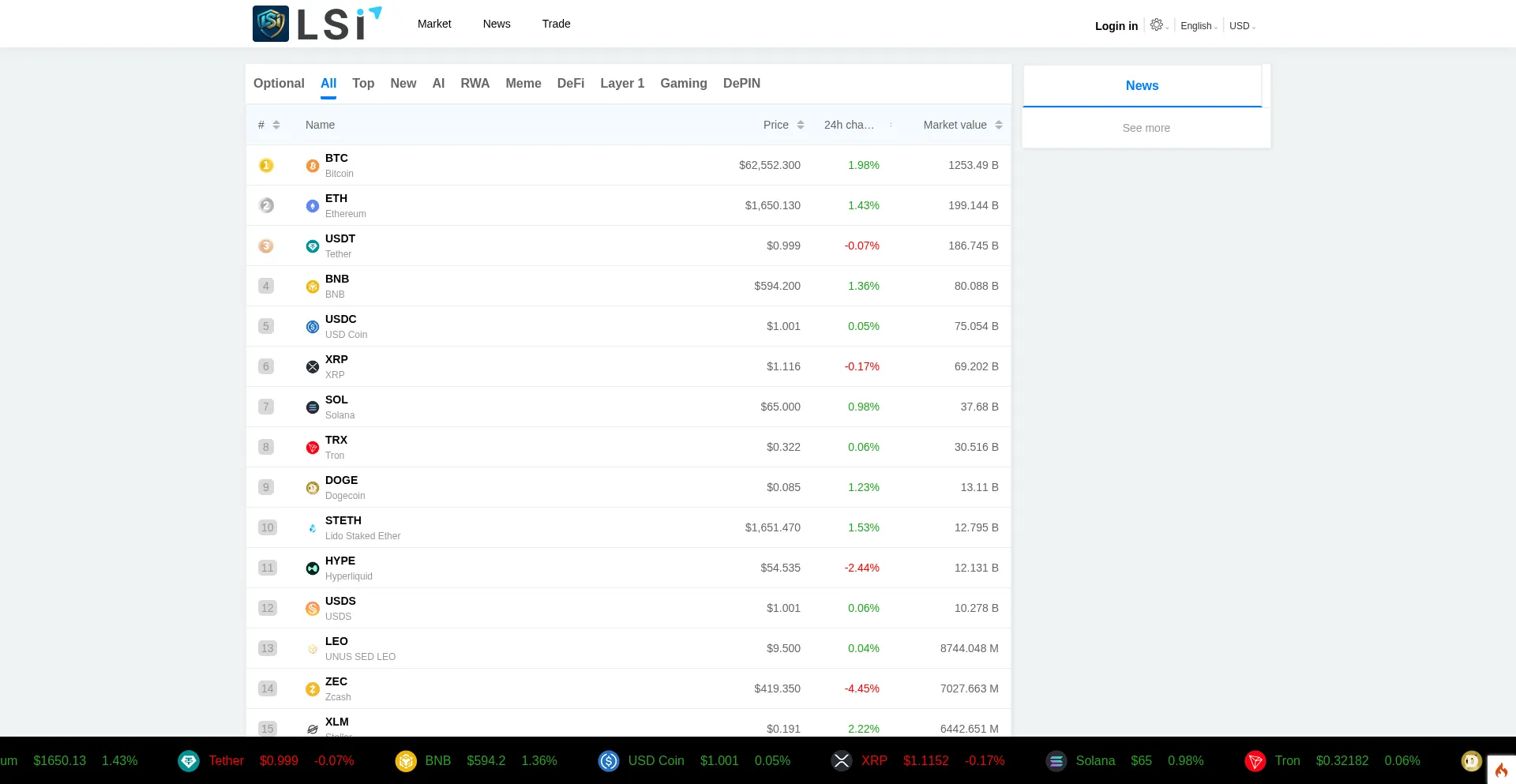Open the USD currency dropdown
The image size is (1516, 784).
point(1242,26)
